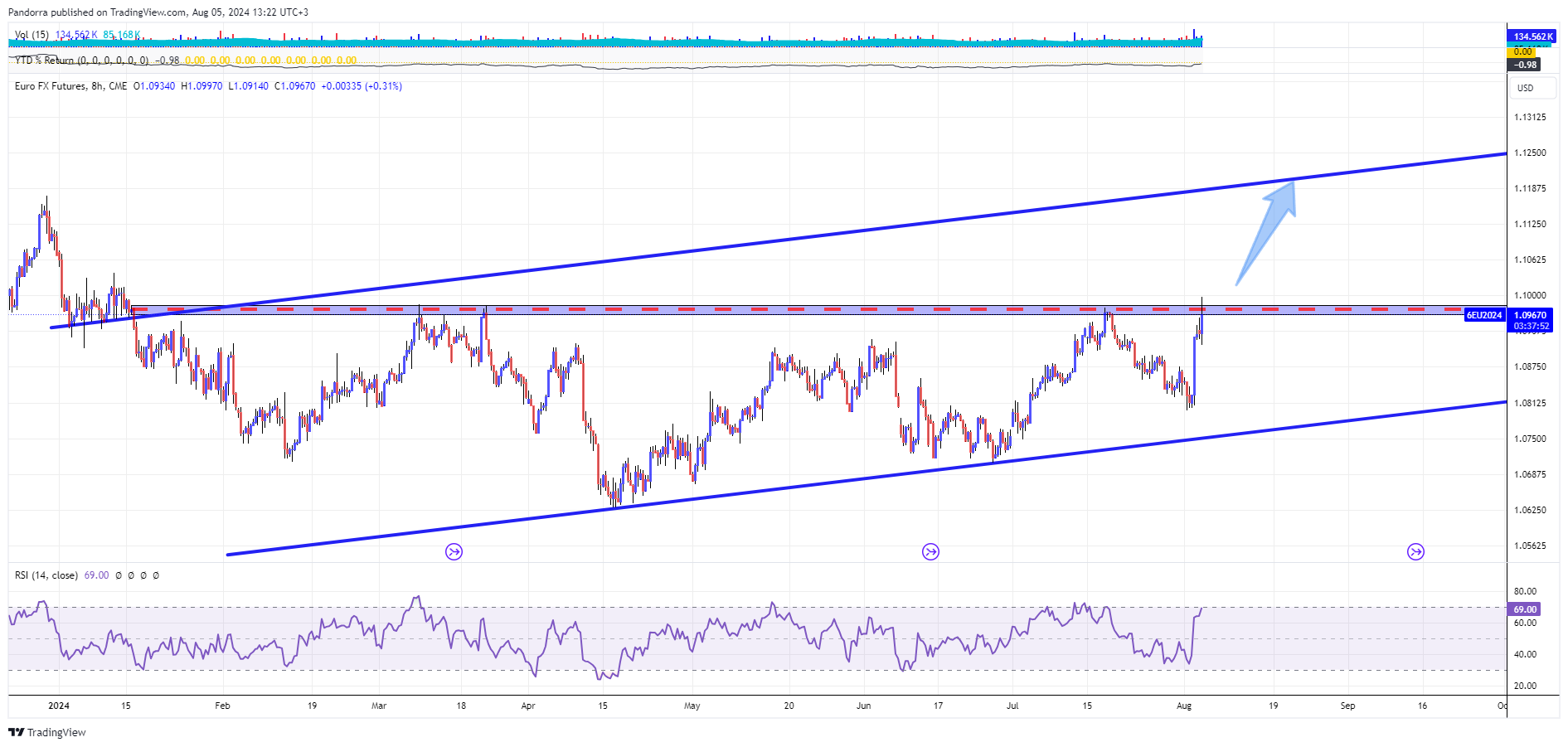Click the Apr label on time axis

coord(528,706)
